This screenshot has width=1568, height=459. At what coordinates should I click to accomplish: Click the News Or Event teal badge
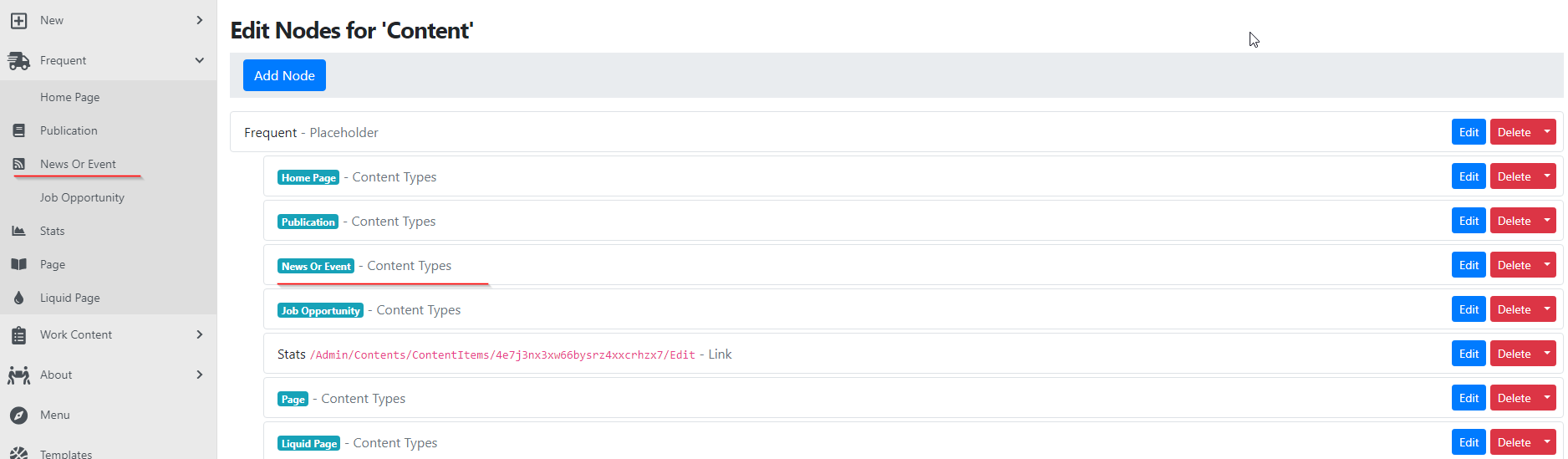(316, 266)
